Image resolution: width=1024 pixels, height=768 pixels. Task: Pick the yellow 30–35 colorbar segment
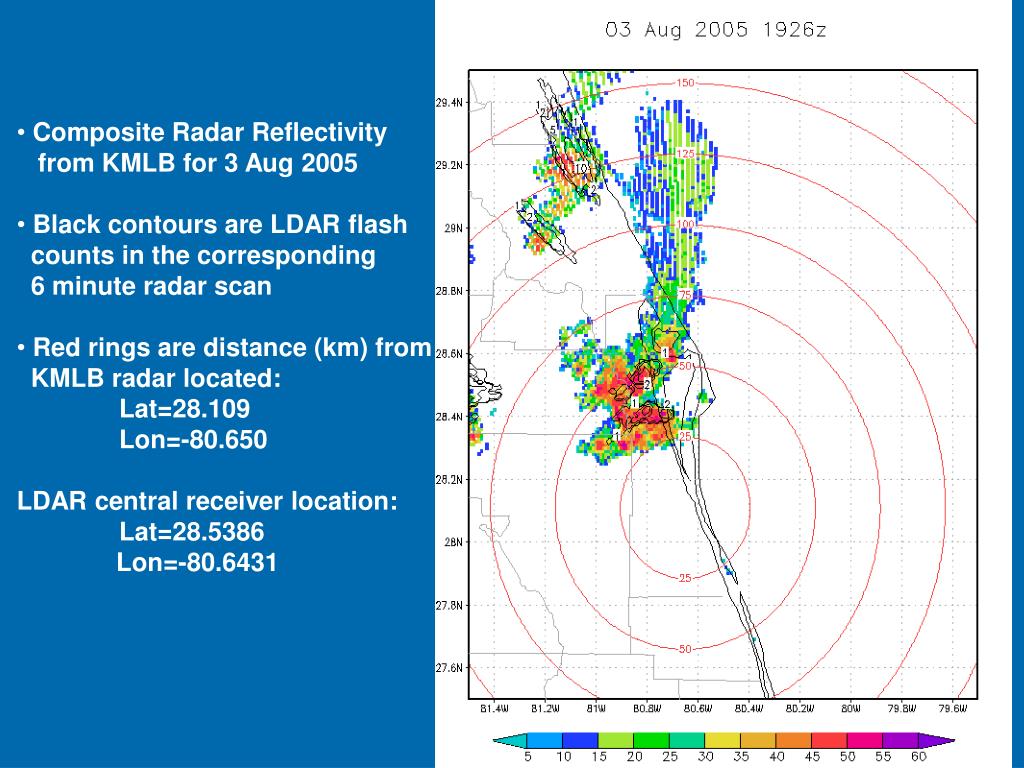722,740
